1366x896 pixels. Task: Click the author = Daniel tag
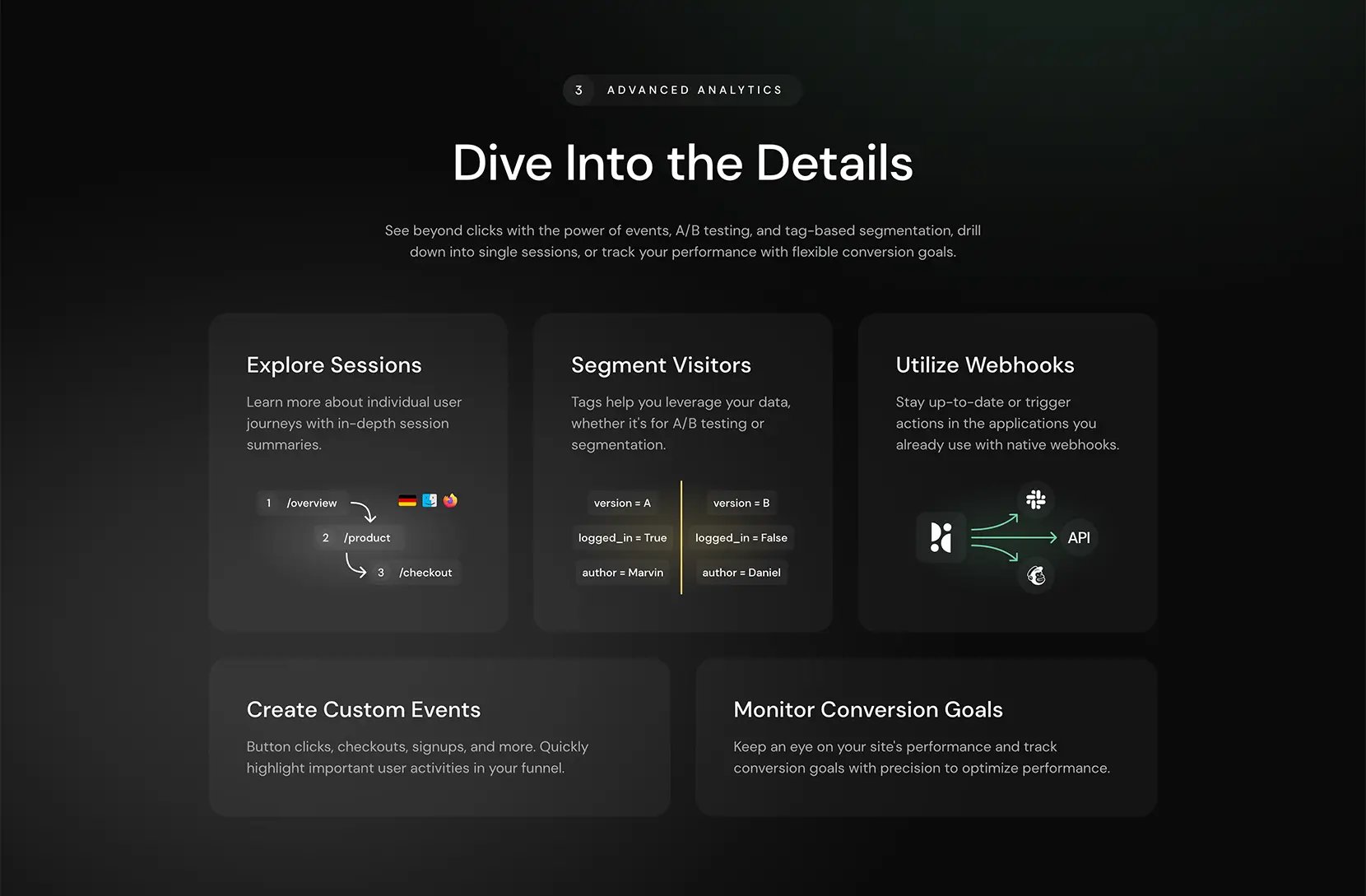(741, 573)
